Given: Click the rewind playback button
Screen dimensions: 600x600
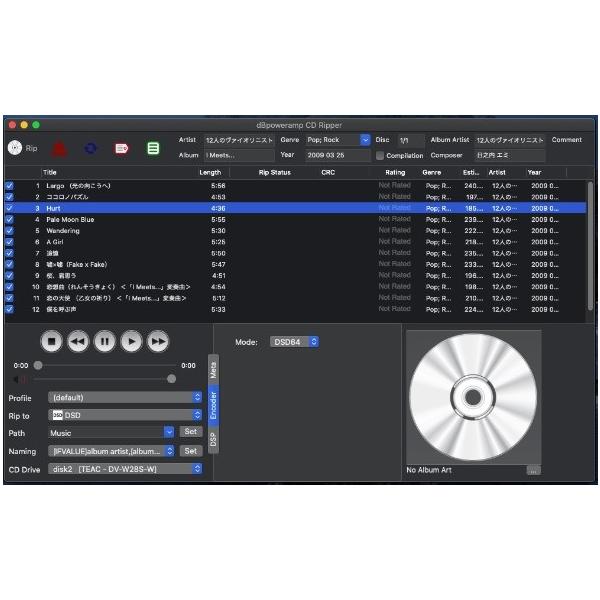Looking at the screenshot, I should point(78,341).
